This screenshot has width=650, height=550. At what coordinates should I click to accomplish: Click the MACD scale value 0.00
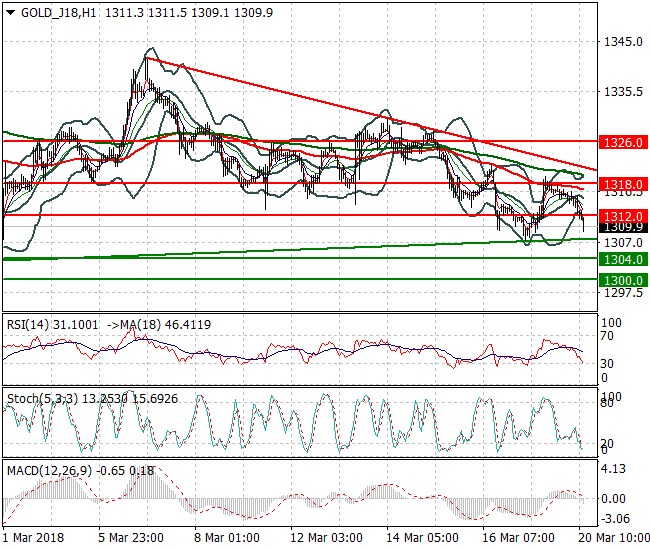click(x=613, y=498)
